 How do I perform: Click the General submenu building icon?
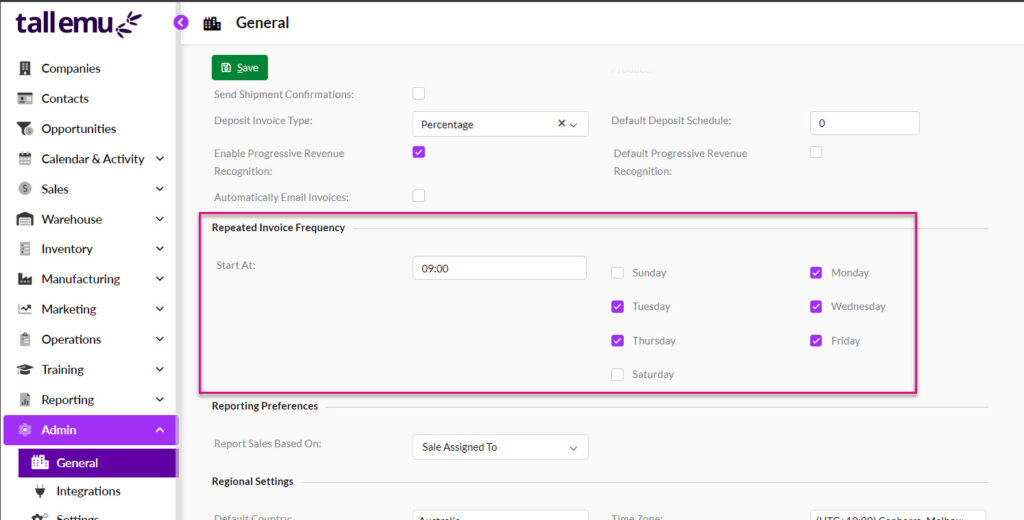40,463
